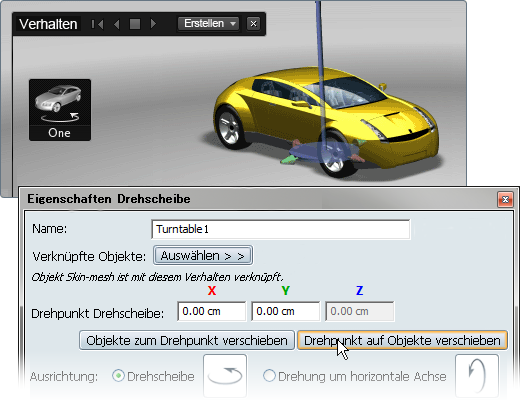Click Objekte zum Drehpunkt verschieben

187,340
